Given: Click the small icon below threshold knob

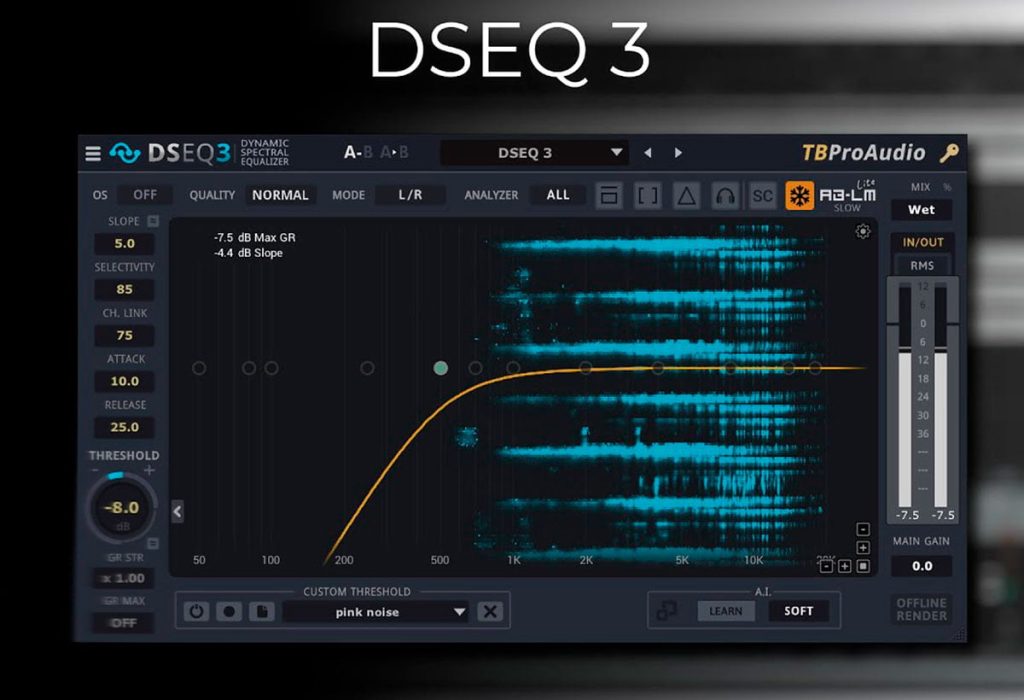Looking at the screenshot, I should (153, 543).
